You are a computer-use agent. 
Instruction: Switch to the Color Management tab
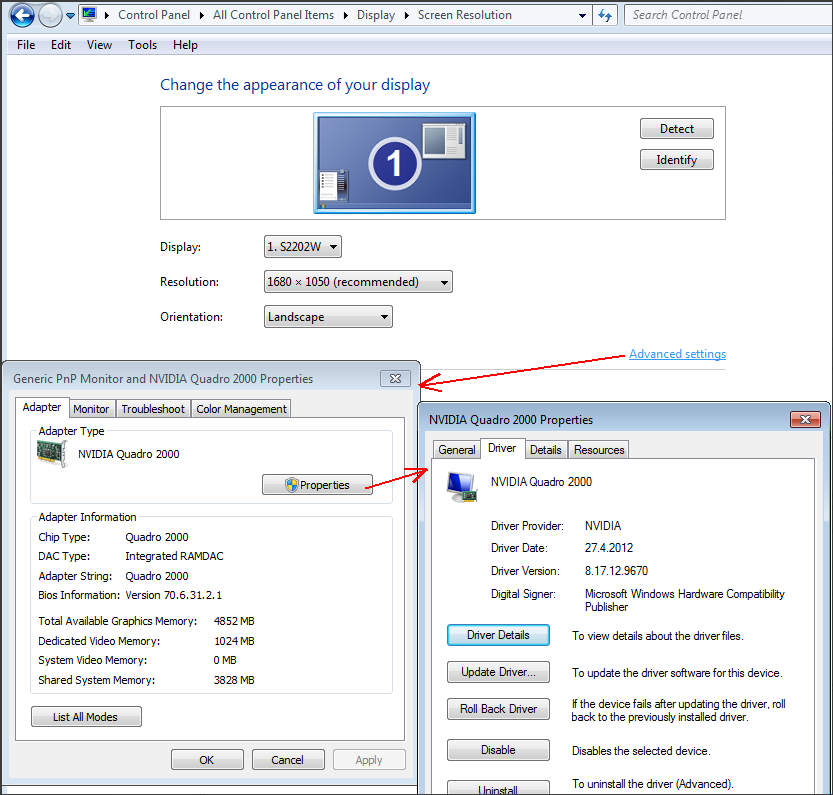coord(241,409)
